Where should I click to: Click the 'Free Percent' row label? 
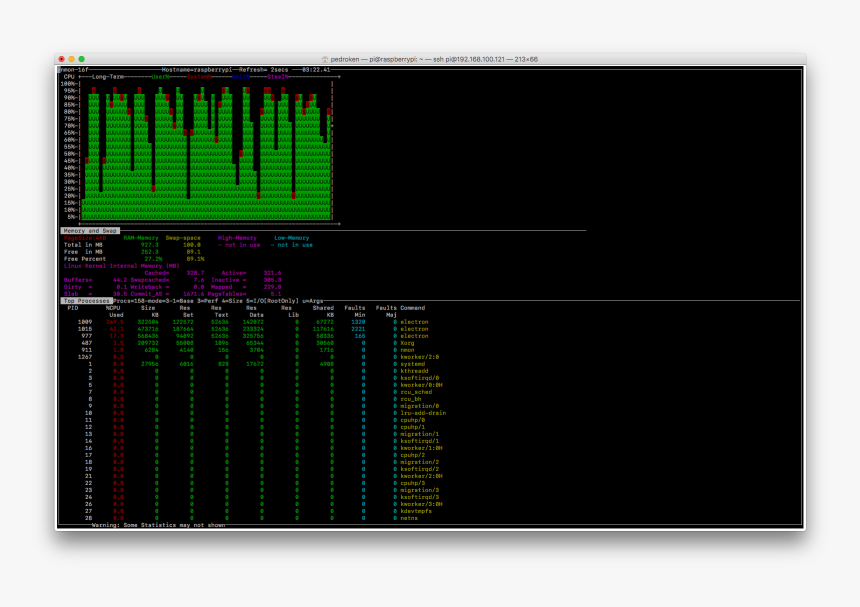(x=84, y=259)
